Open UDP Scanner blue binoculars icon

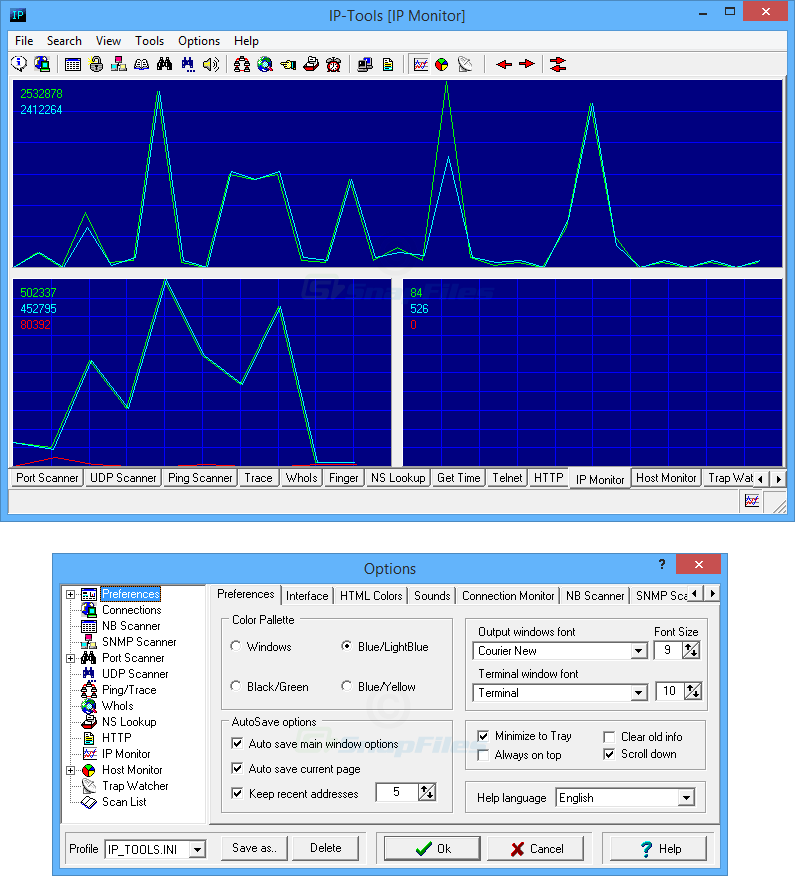click(x=188, y=64)
